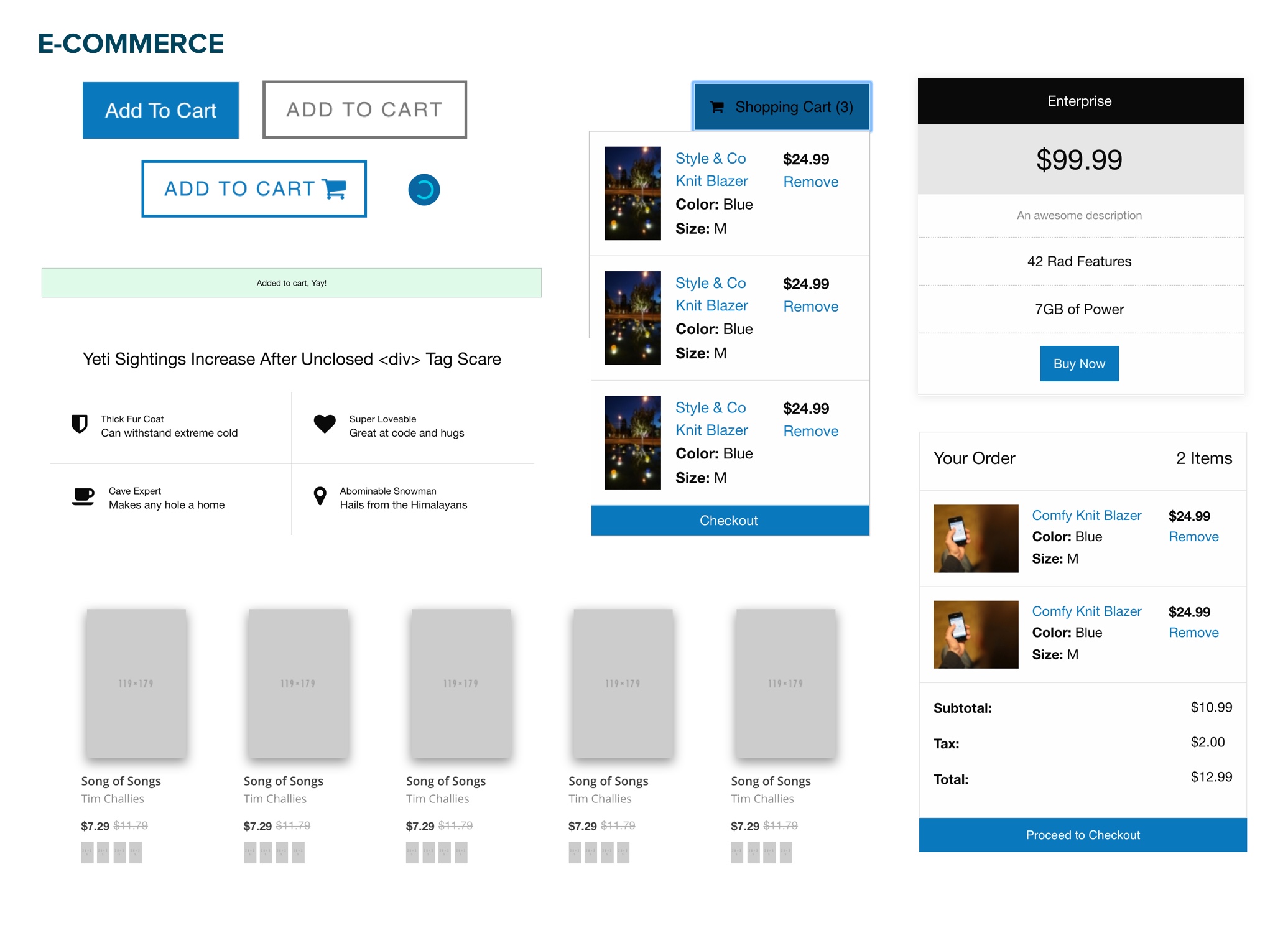Click the coffee cup icon beside Cave Expert

point(83,496)
